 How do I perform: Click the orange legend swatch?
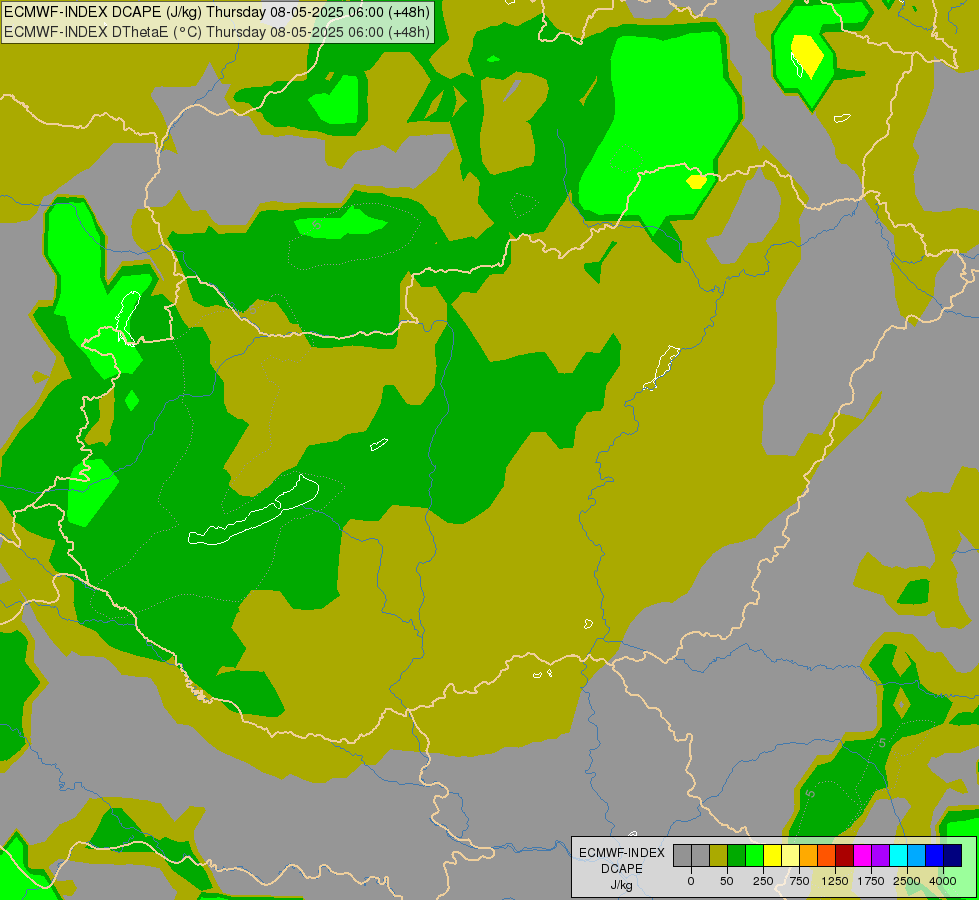click(x=809, y=855)
